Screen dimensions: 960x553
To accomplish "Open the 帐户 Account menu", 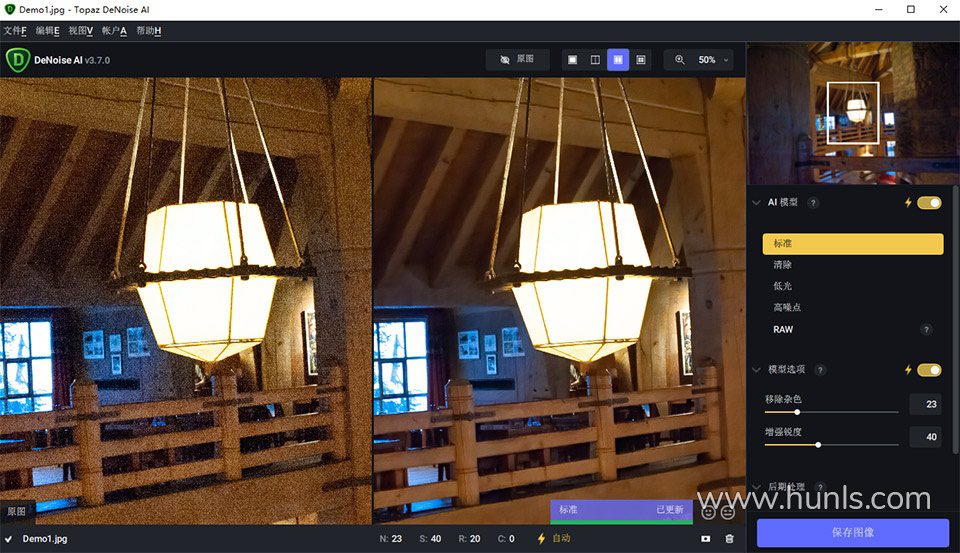I will [114, 31].
